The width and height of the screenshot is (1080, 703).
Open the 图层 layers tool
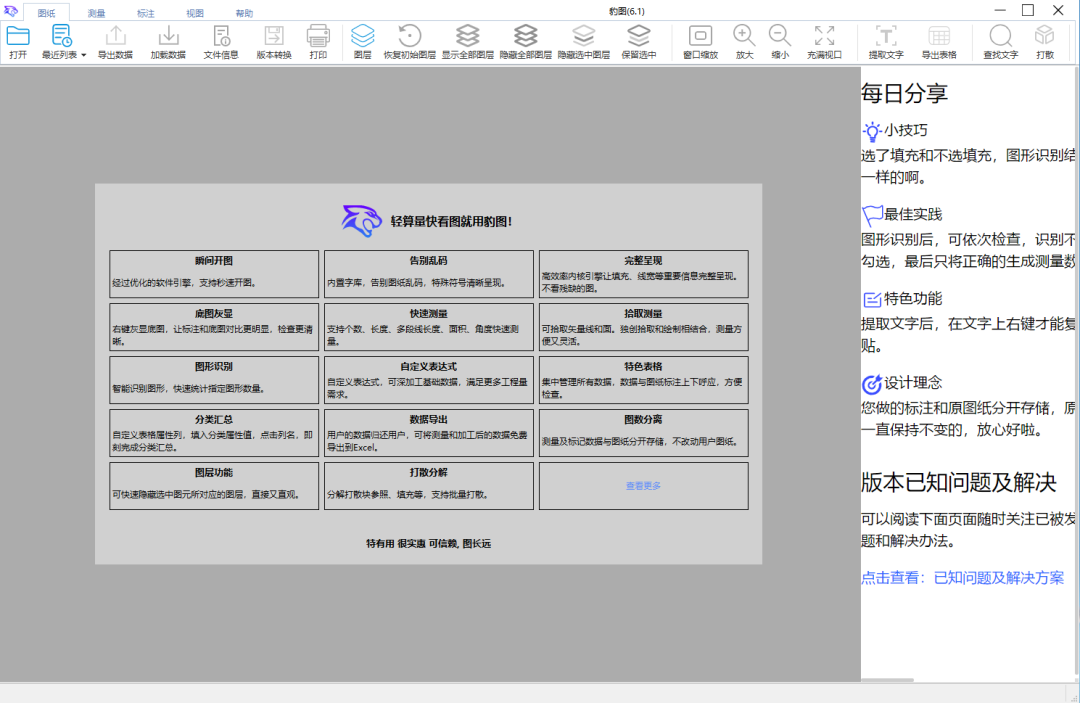[362, 42]
